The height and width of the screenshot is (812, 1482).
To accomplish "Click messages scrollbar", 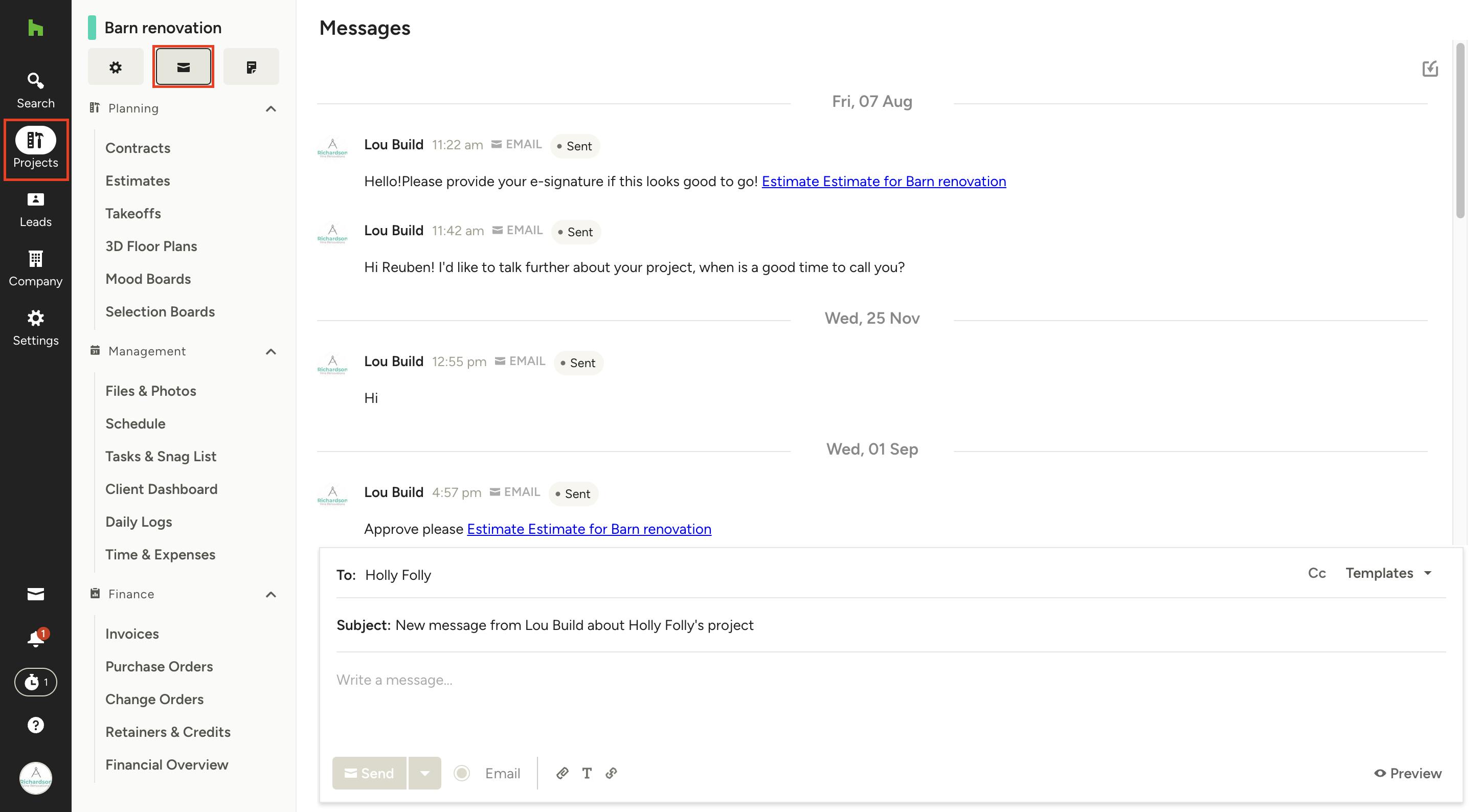I will pyautogui.click(x=1460, y=131).
